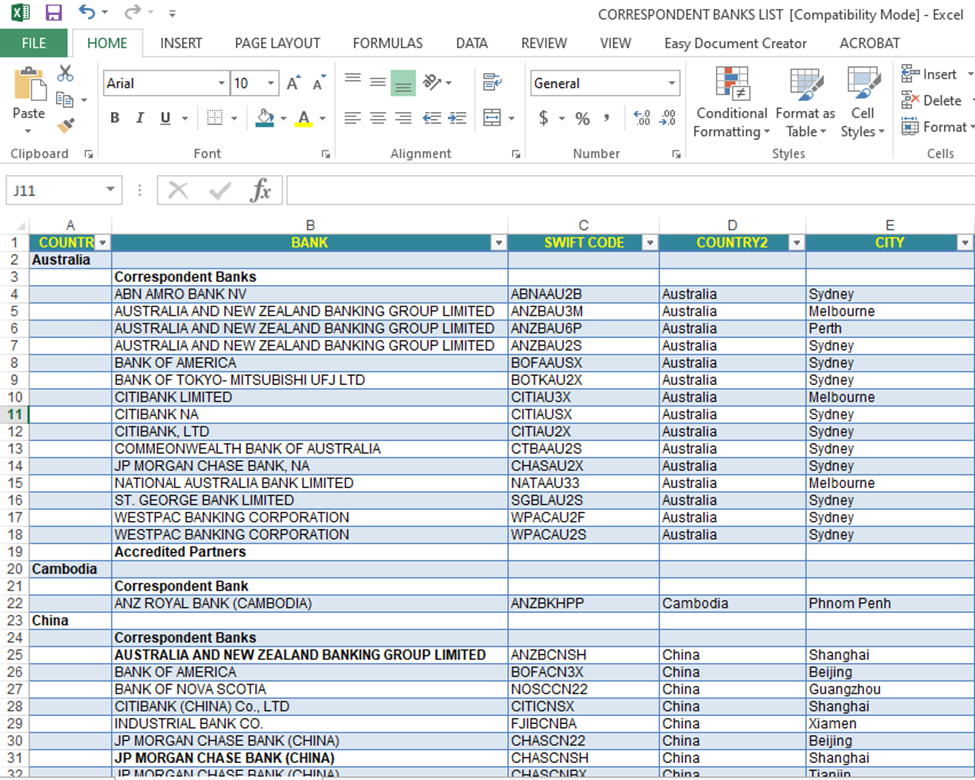Switch to the PAGE LAYOUT tab
Screen dimensions: 975x780
click(277, 43)
